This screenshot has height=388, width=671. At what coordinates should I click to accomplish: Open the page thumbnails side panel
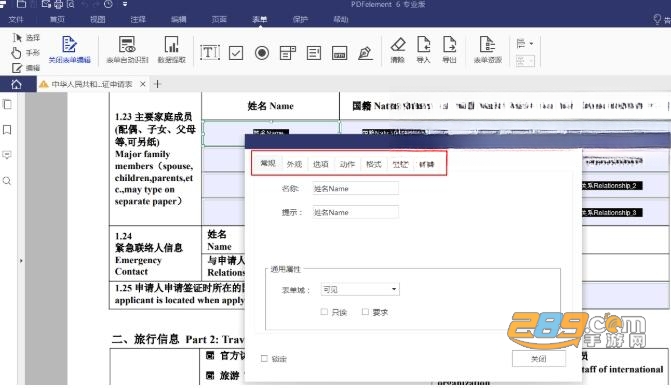[x=7, y=104]
